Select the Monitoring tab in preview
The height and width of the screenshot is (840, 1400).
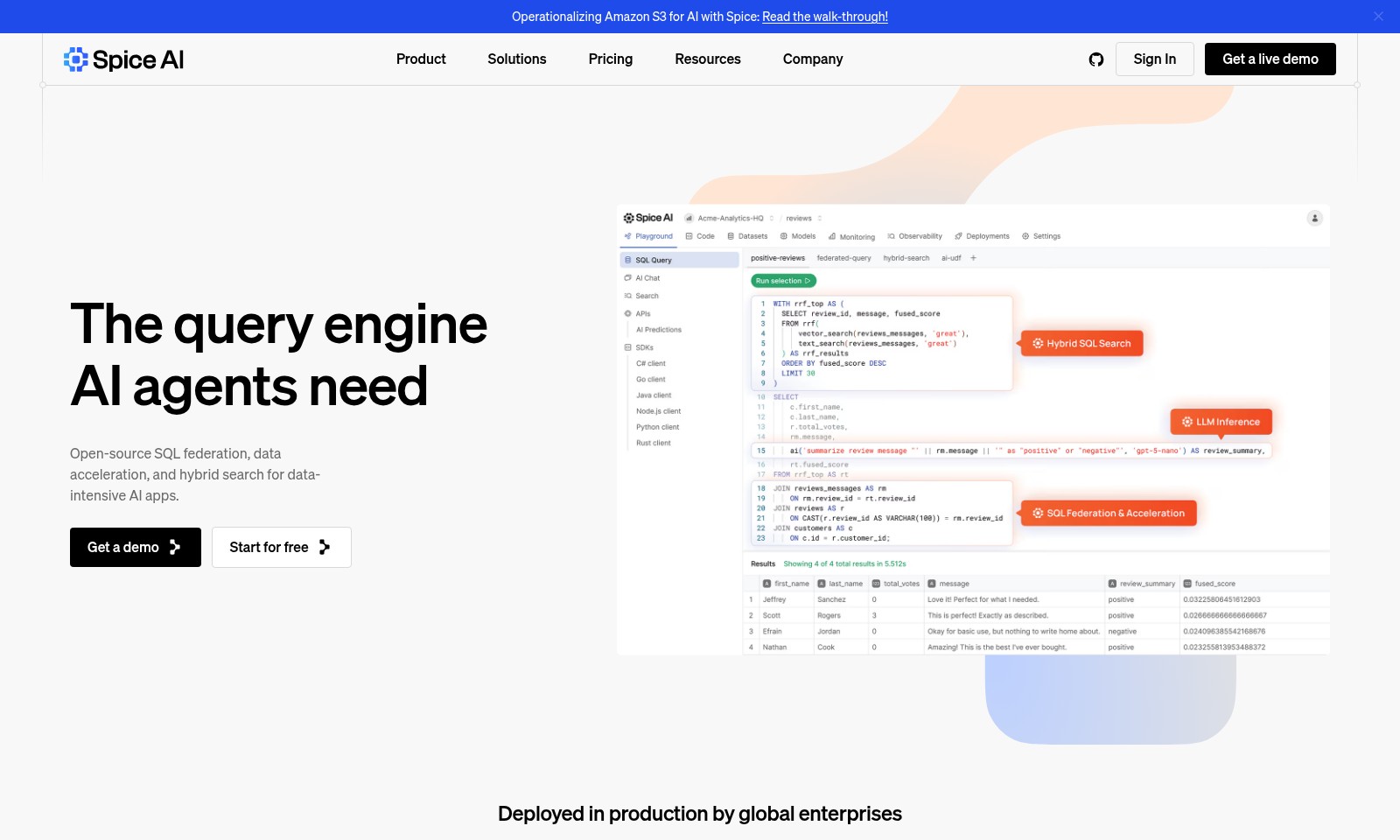point(851,236)
